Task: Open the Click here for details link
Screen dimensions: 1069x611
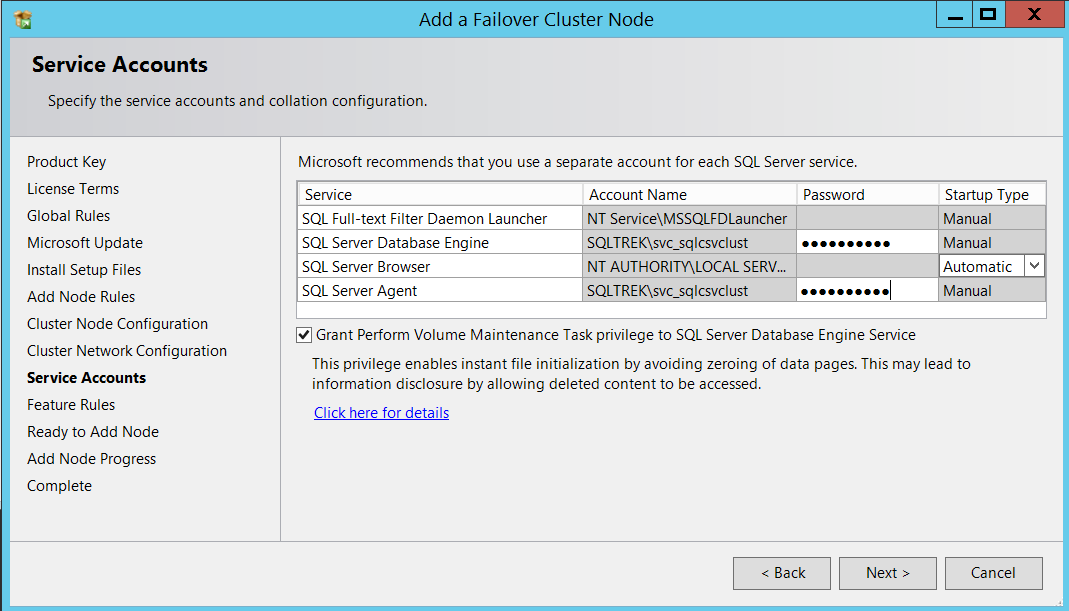Action: 381,413
